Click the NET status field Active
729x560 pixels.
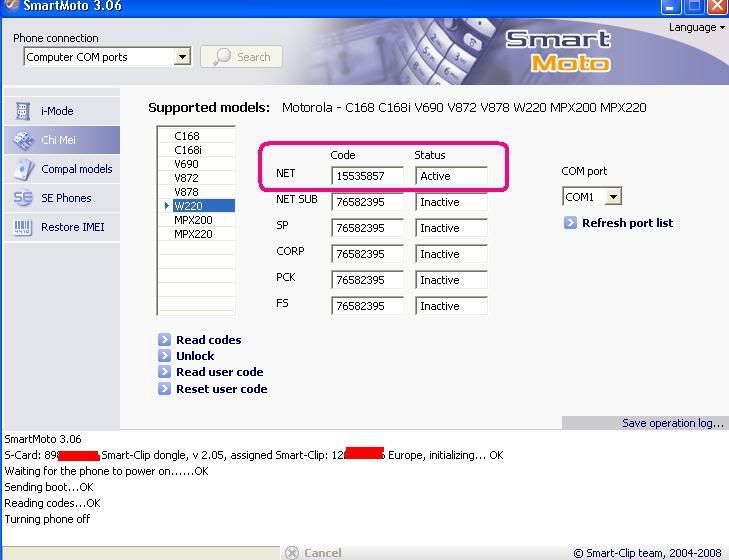451,176
